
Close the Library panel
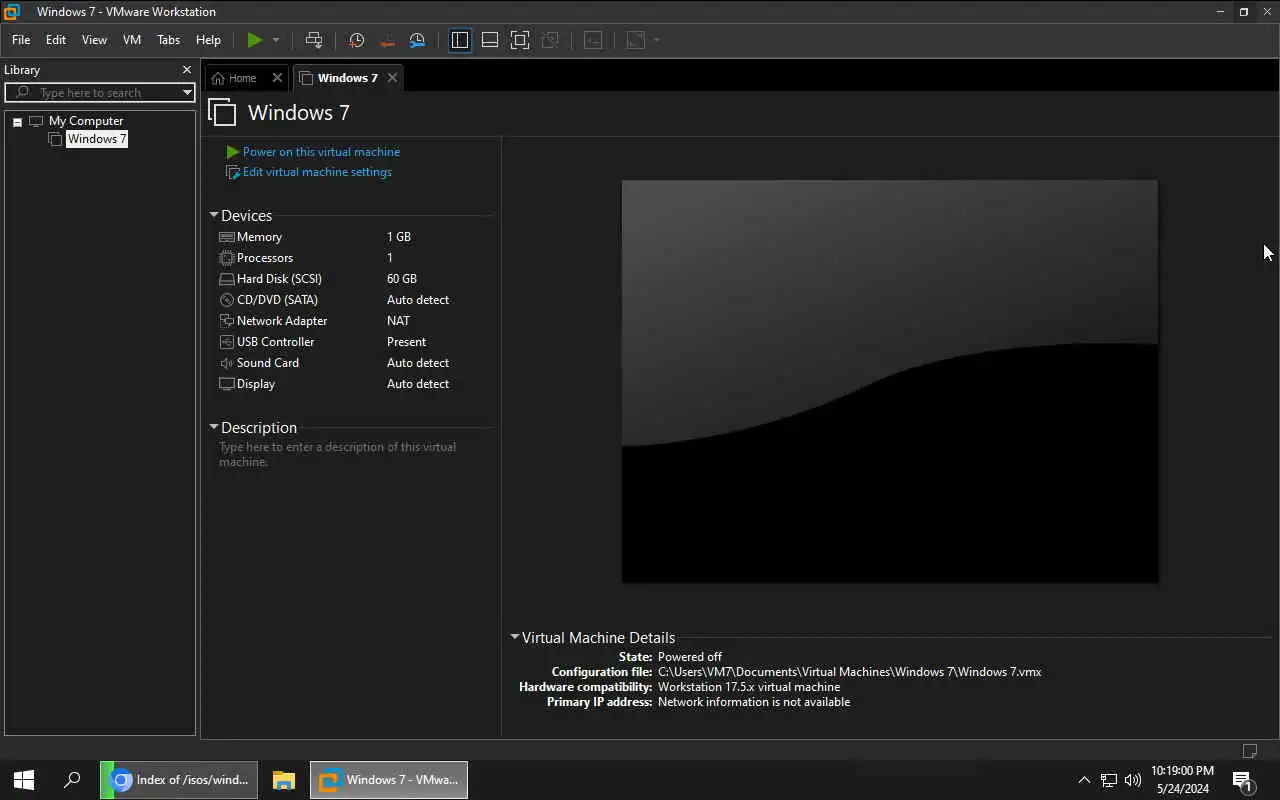click(x=187, y=70)
